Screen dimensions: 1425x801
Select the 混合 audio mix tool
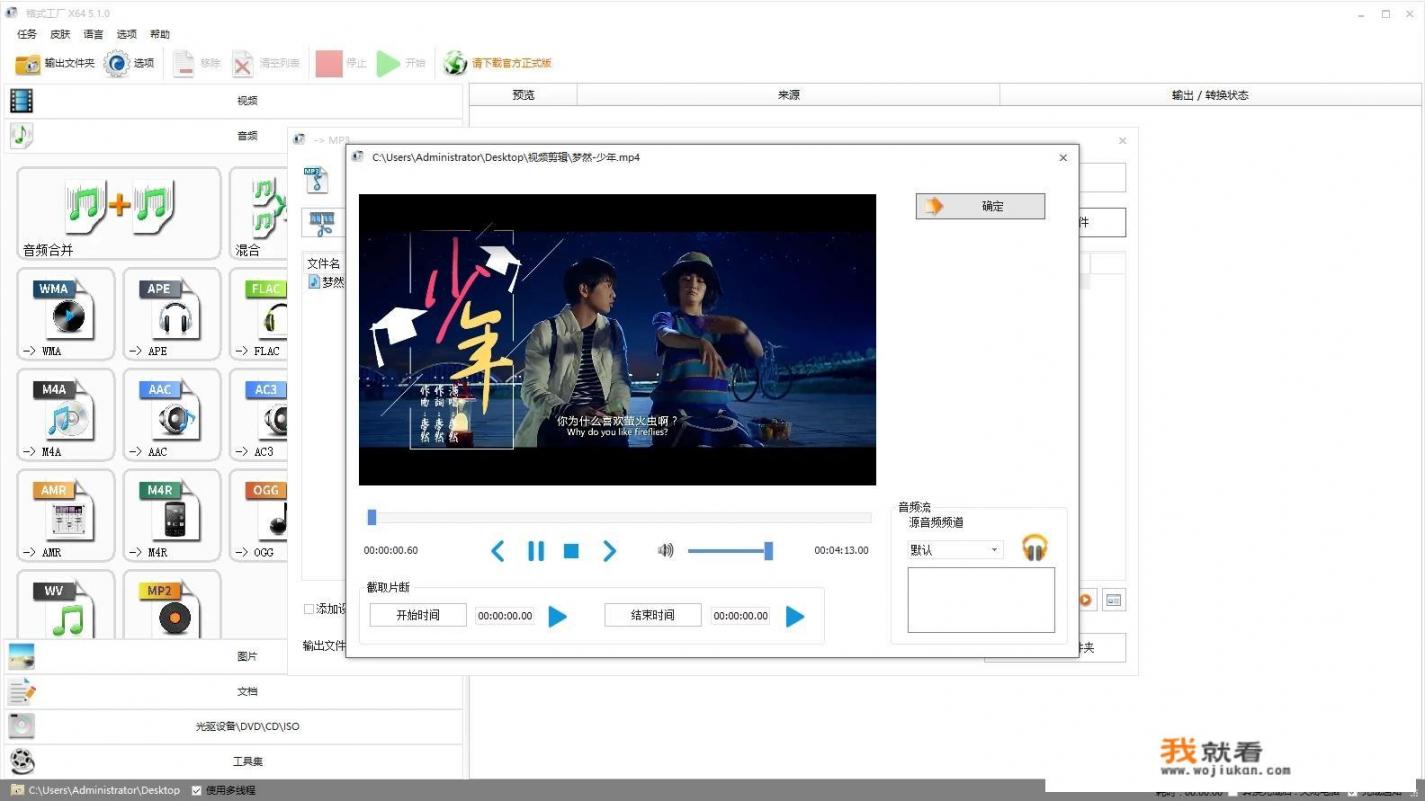pos(259,213)
